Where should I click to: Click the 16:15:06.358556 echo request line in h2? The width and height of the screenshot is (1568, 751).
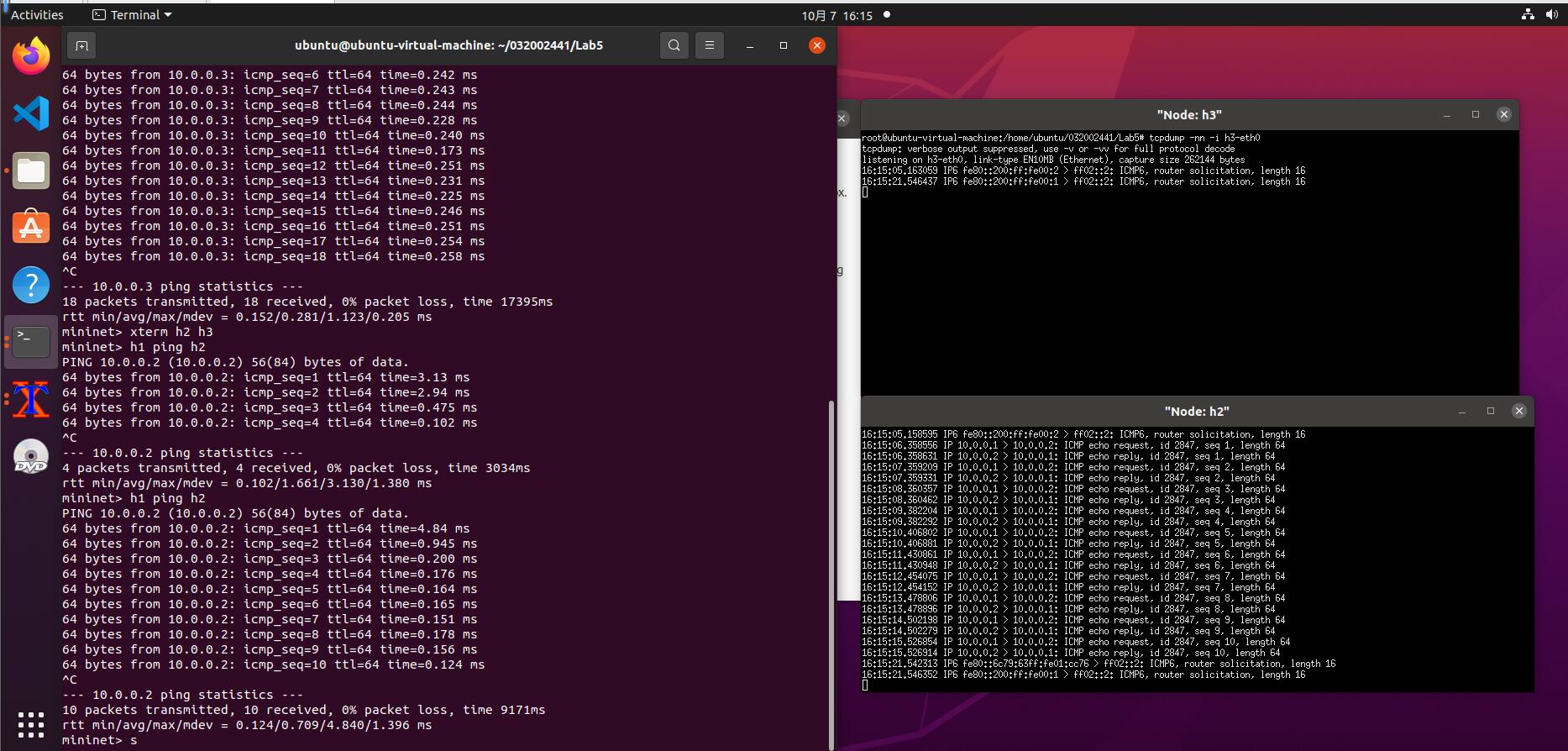[x=1073, y=445]
